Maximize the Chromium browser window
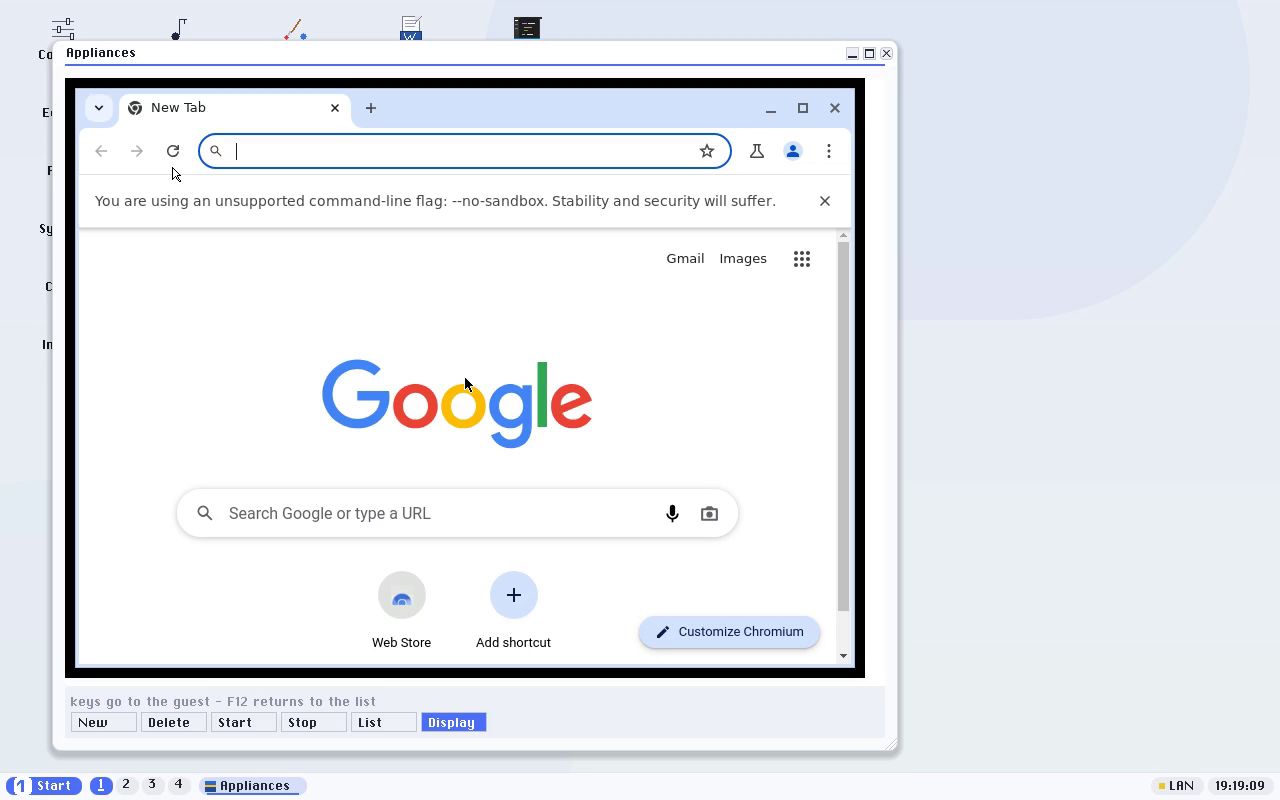 (803, 108)
